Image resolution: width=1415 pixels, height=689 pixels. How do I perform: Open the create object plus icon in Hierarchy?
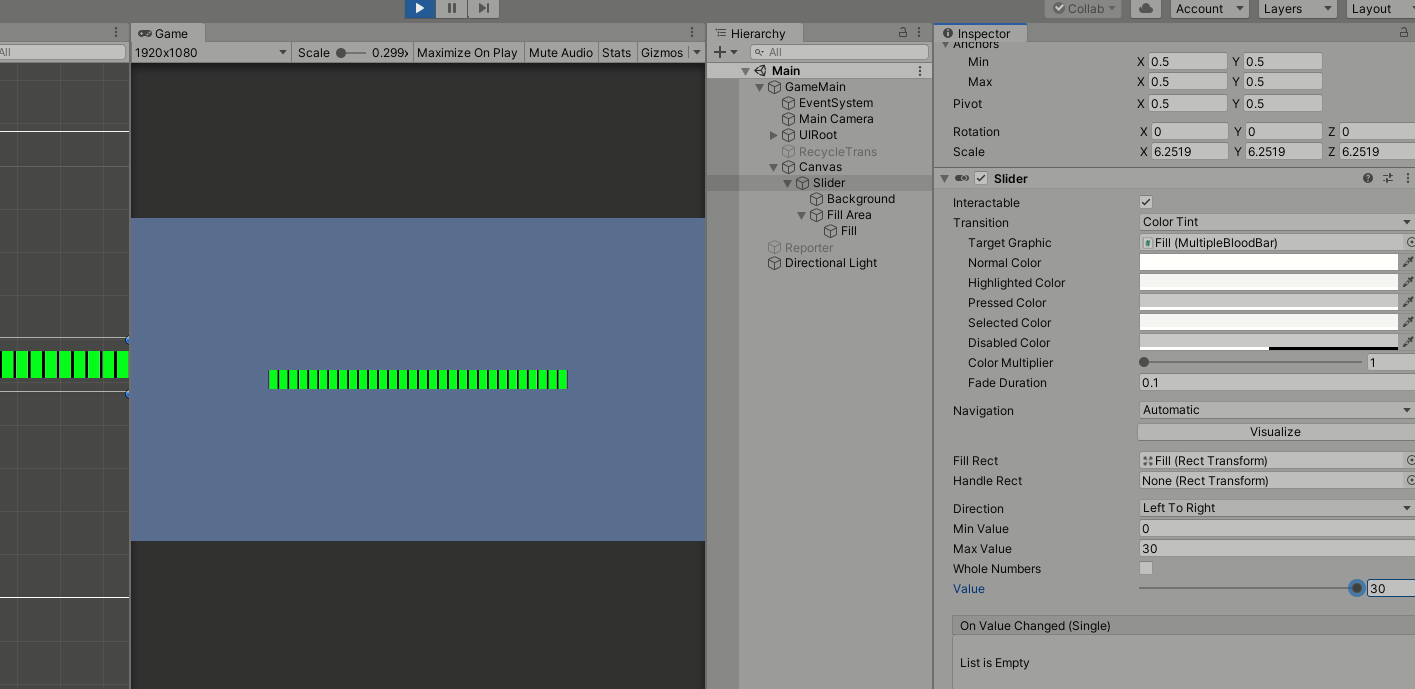click(x=718, y=51)
